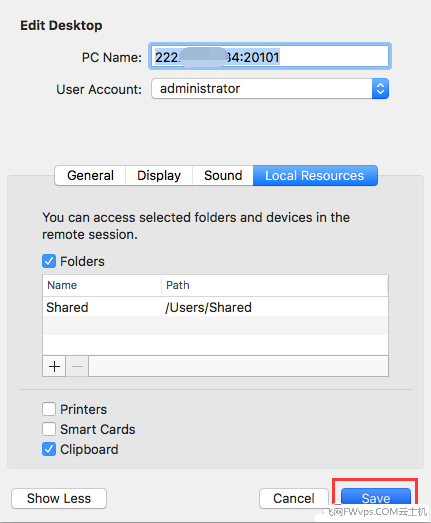The width and height of the screenshot is (431, 523).
Task: Click the Cancel button
Action: pos(294,498)
